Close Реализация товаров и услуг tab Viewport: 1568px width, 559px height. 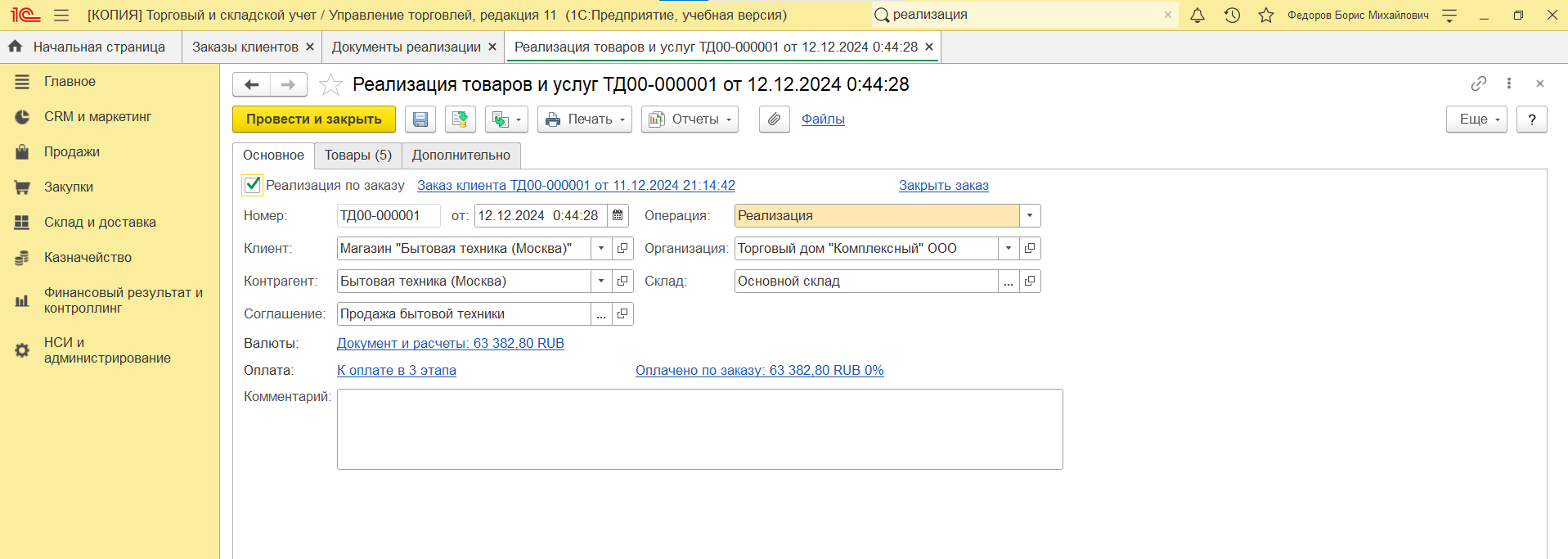click(x=929, y=47)
